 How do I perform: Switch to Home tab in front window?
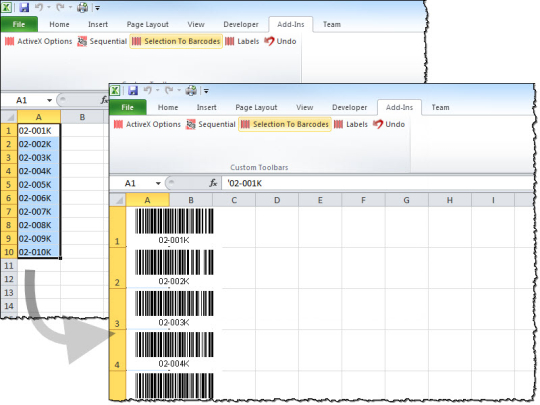tap(168, 107)
